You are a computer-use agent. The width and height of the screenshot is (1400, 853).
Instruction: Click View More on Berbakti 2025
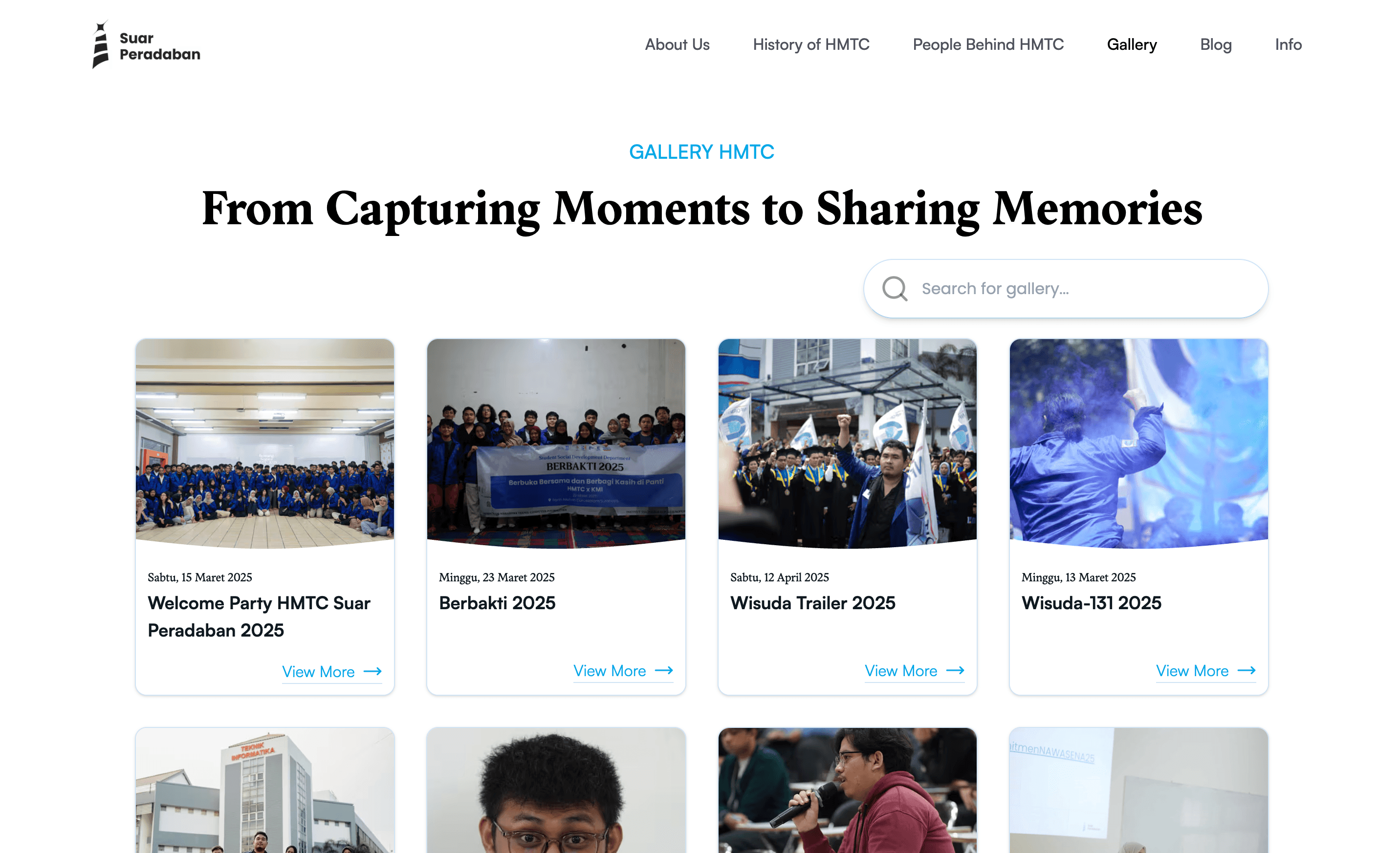coord(609,671)
